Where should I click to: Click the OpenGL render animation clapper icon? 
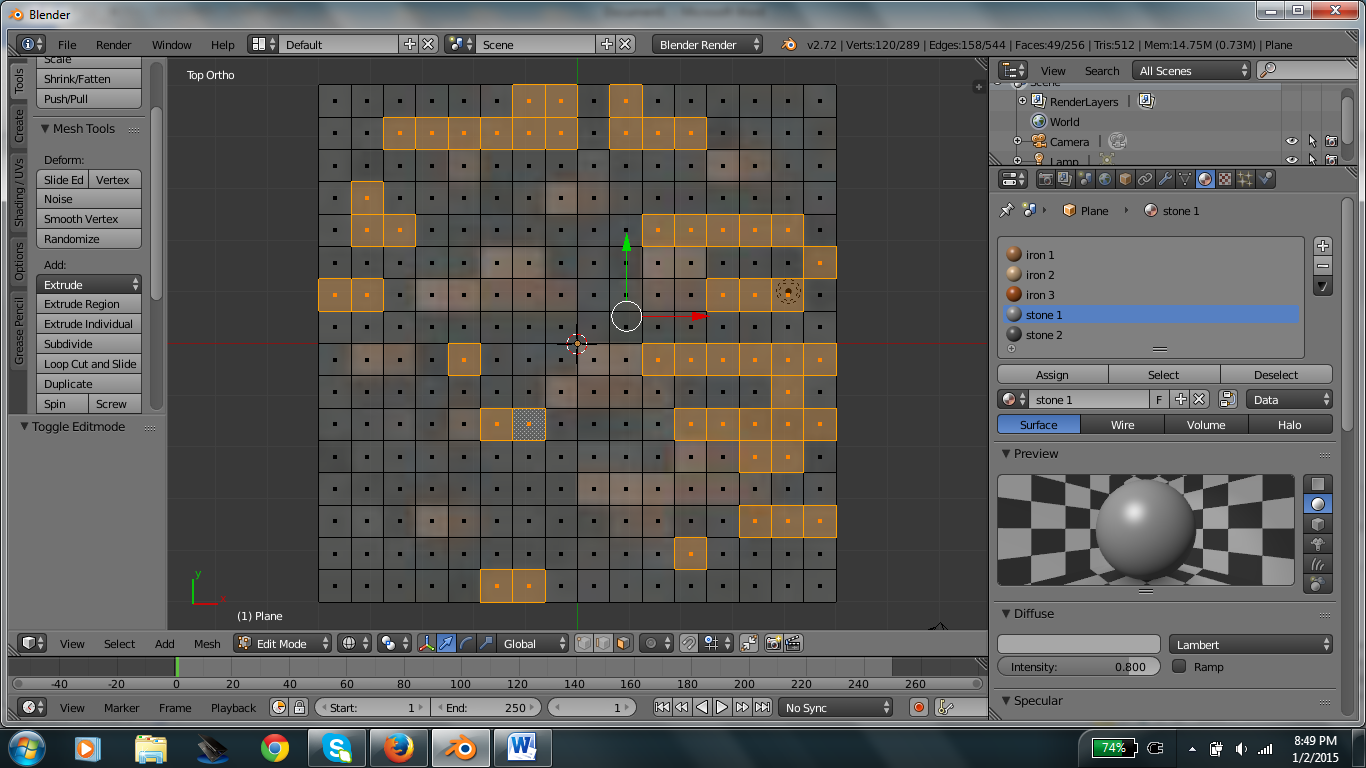793,643
